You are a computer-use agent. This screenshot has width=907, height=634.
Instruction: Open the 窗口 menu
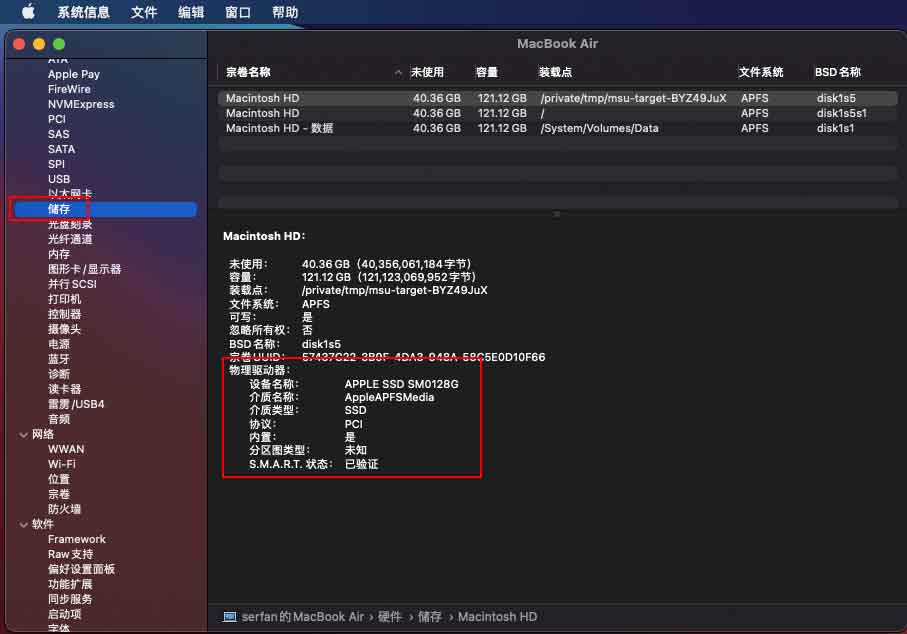coord(238,12)
